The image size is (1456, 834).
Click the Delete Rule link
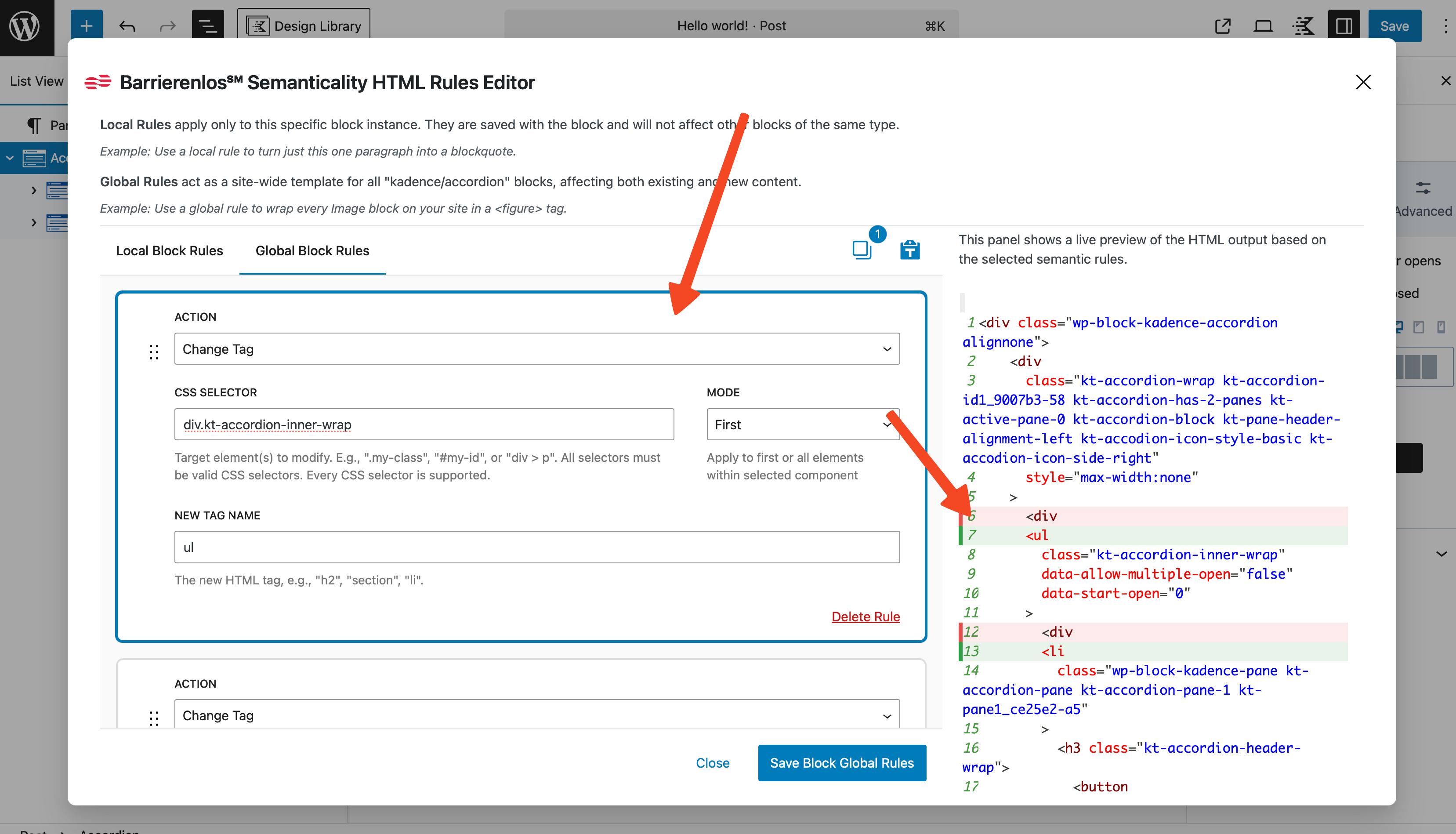(x=865, y=616)
